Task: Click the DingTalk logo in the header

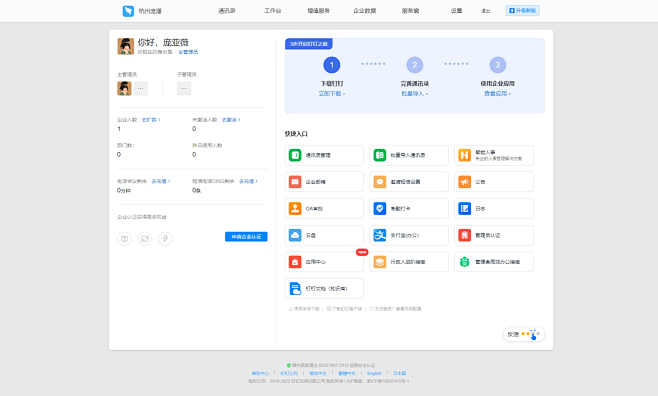Action: pos(128,11)
